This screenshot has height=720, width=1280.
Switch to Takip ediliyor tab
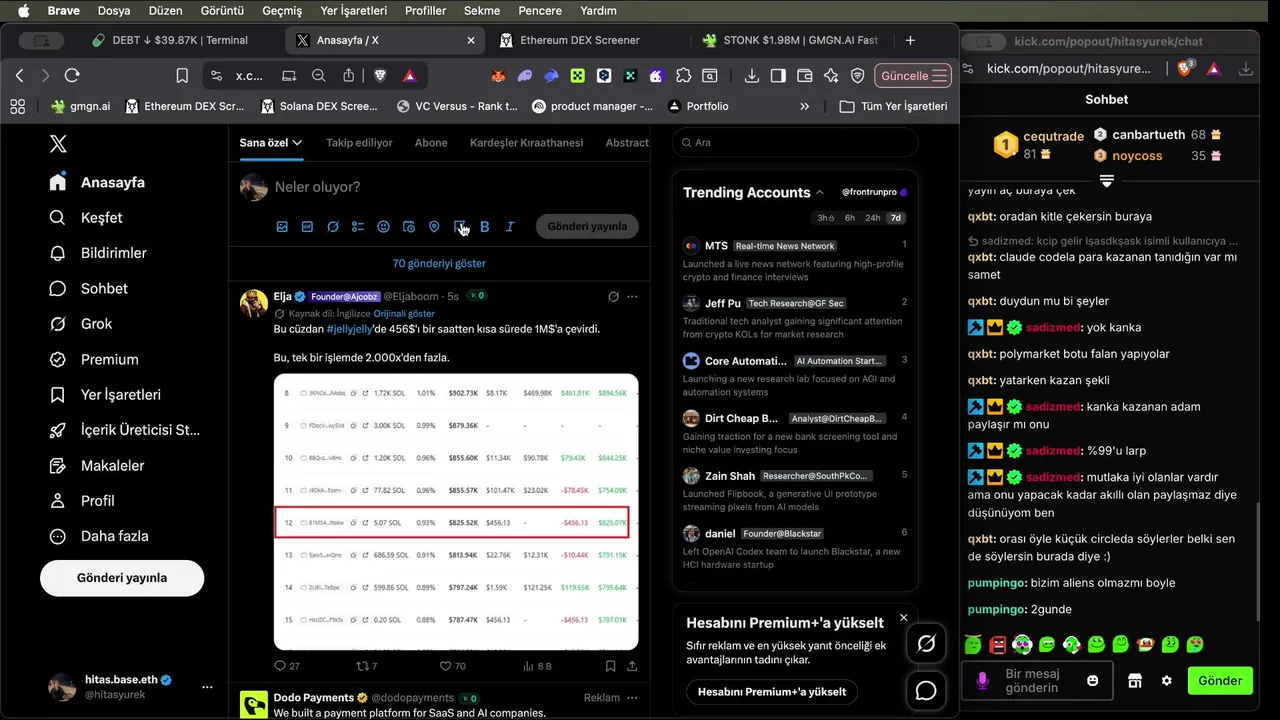click(x=359, y=143)
